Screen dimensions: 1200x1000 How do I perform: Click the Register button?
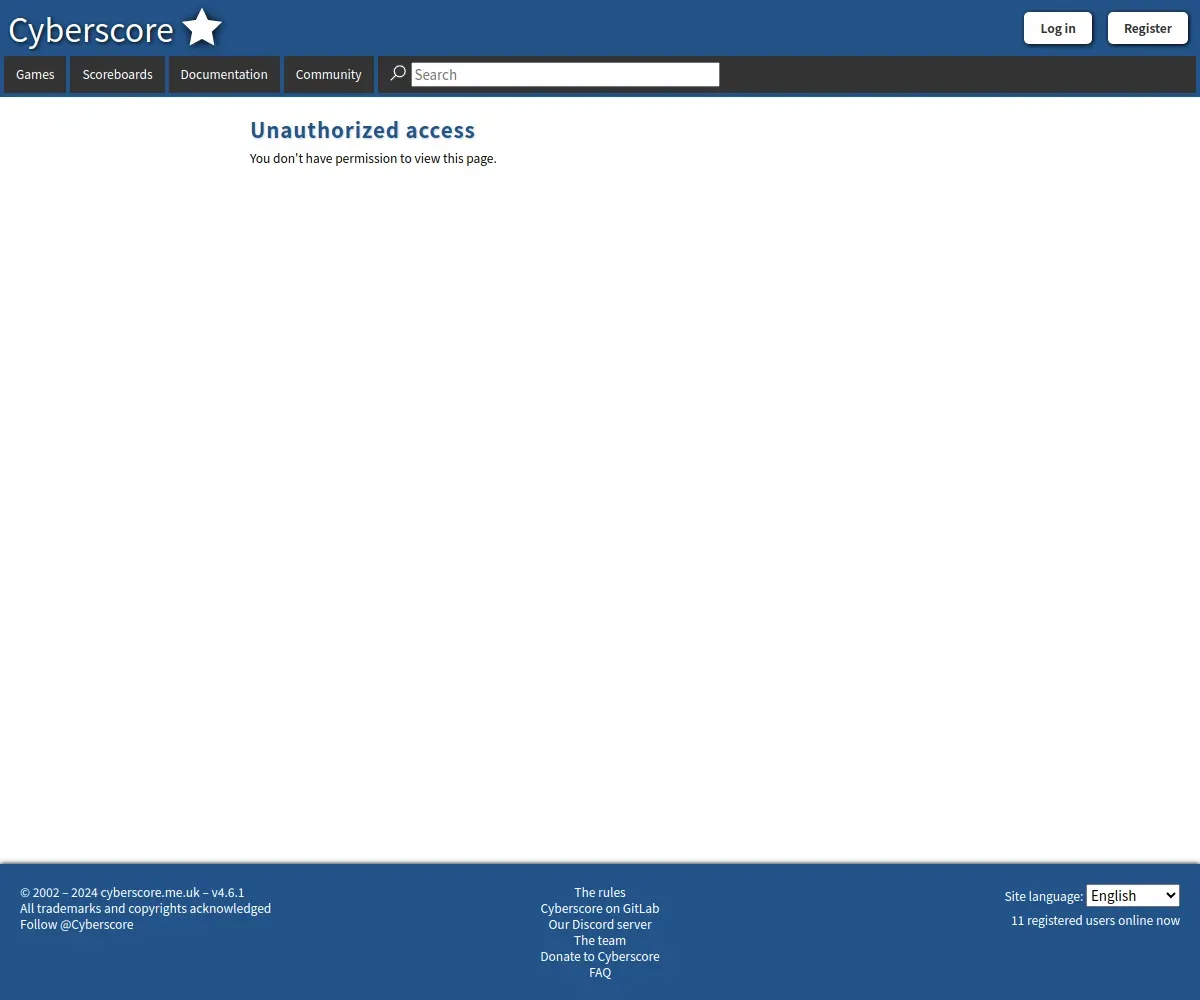point(1147,28)
